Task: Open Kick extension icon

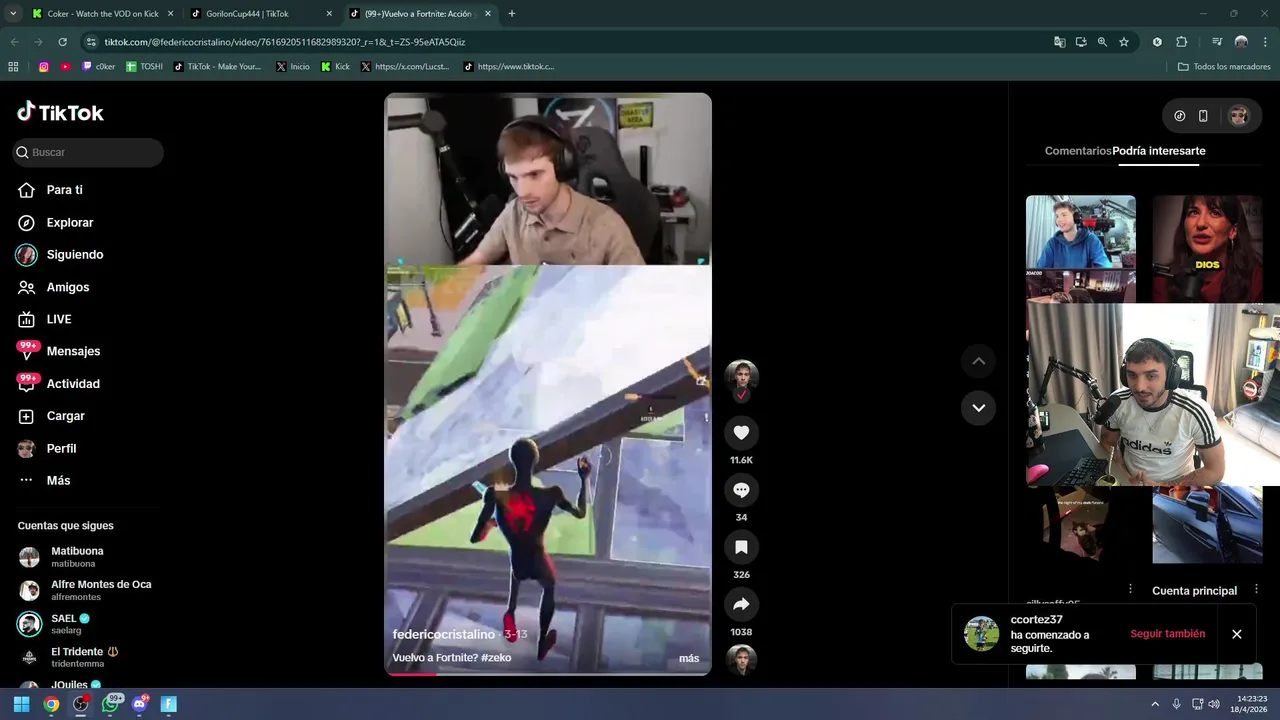Action: [x=1157, y=42]
